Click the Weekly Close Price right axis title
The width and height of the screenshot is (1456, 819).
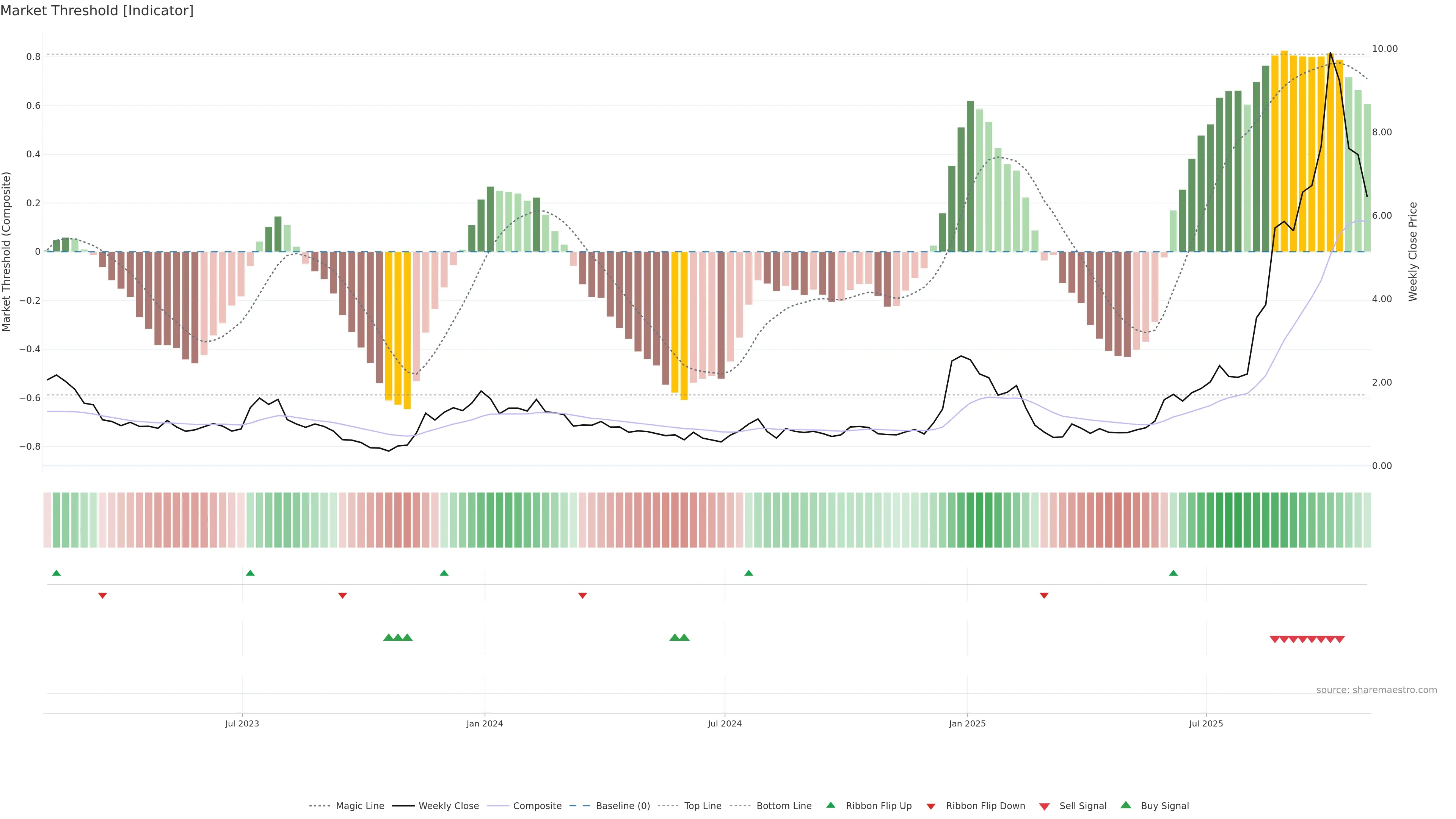click(1413, 251)
